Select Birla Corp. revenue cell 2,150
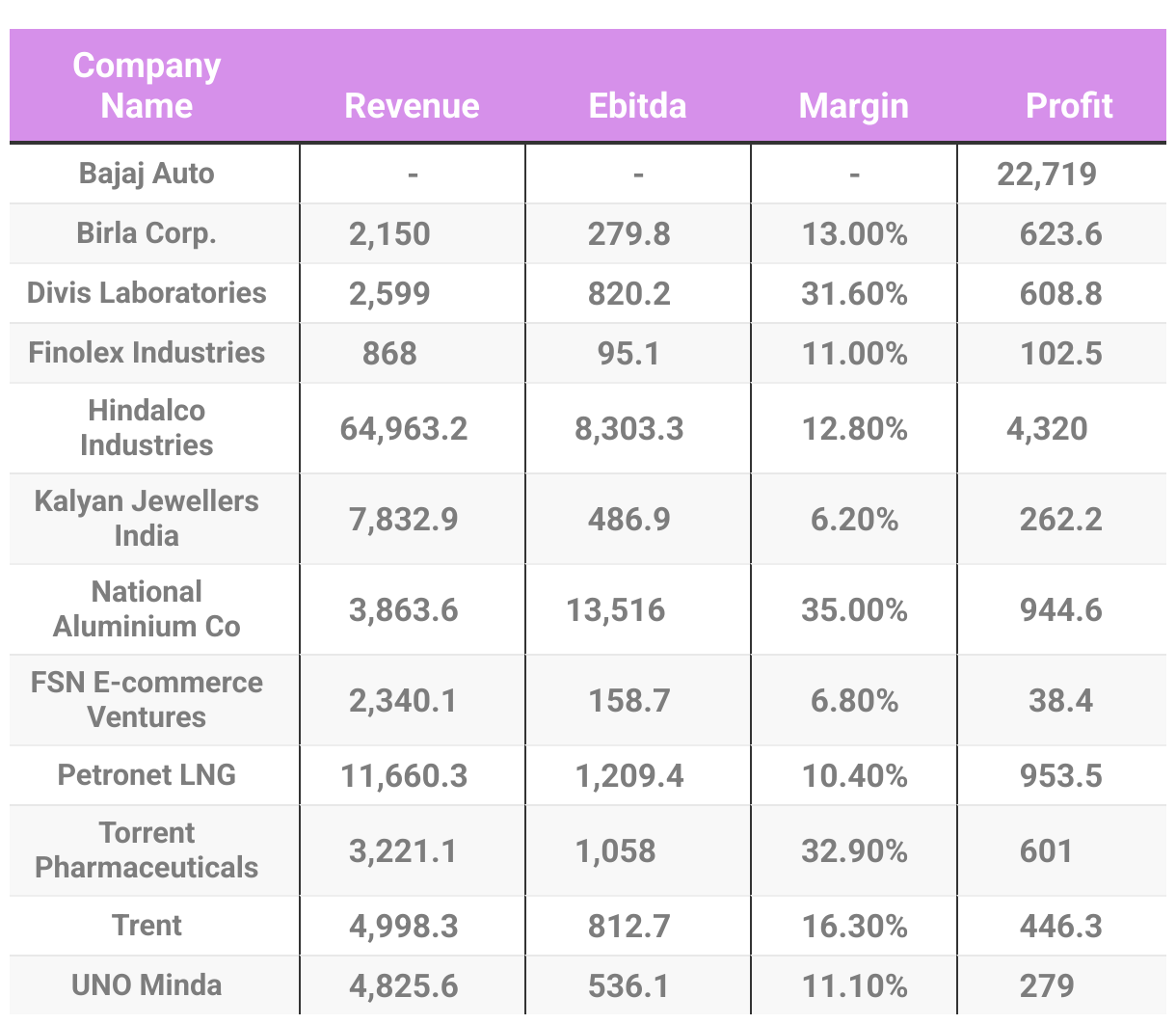Viewport: 1176px width, 1024px height. point(389,234)
